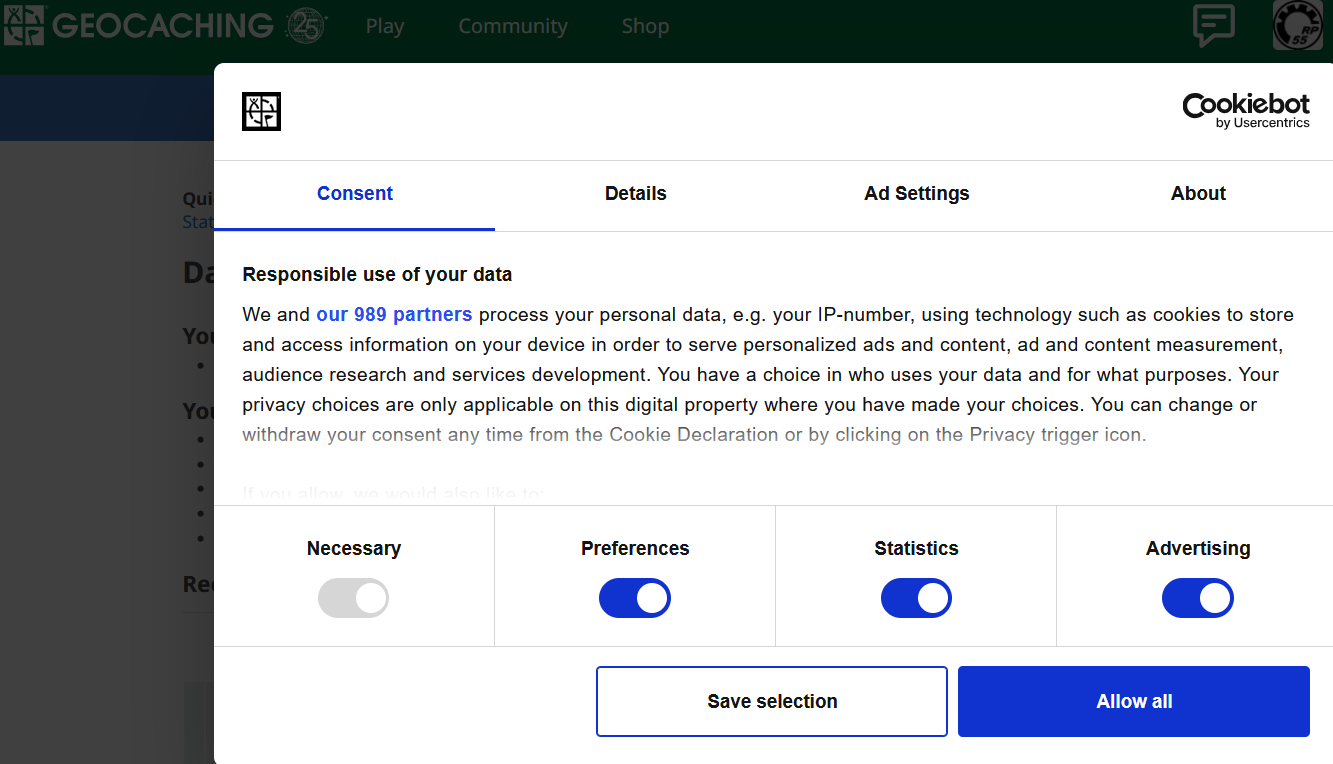Disable the Preferences cookies toggle
This screenshot has width=1333, height=764.
(x=635, y=598)
